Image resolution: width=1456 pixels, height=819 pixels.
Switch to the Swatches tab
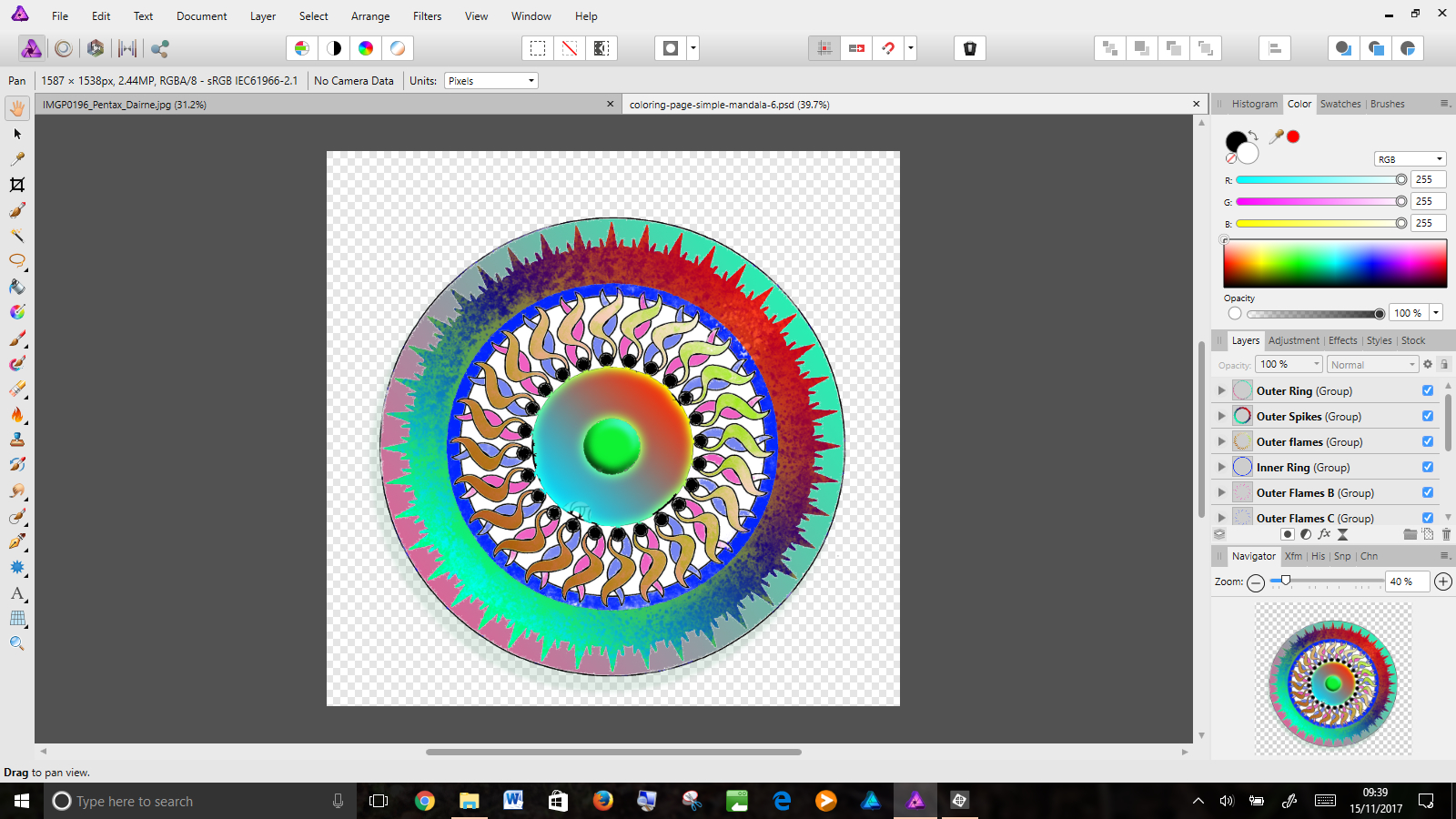(1340, 104)
